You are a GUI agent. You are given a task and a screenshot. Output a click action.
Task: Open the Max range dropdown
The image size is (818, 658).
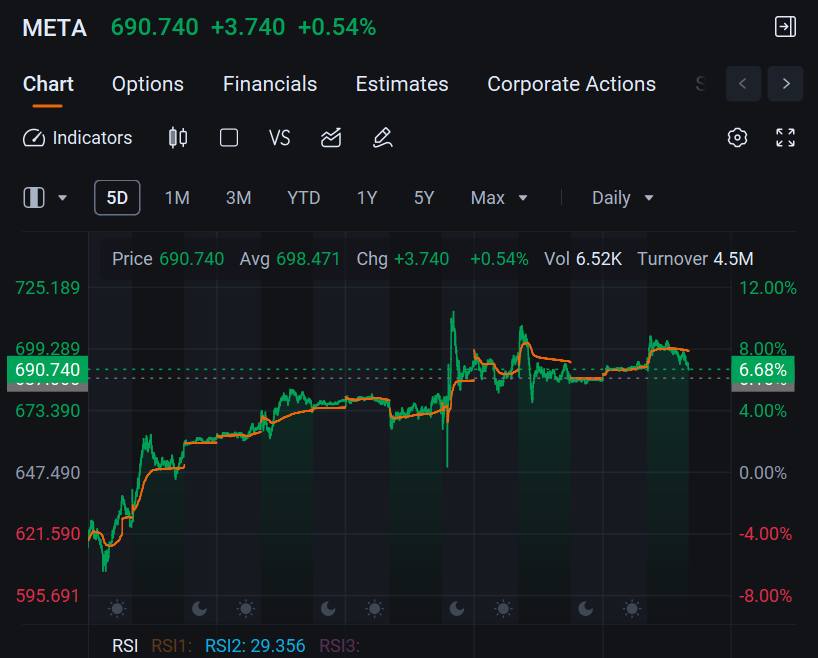click(499, 198)
